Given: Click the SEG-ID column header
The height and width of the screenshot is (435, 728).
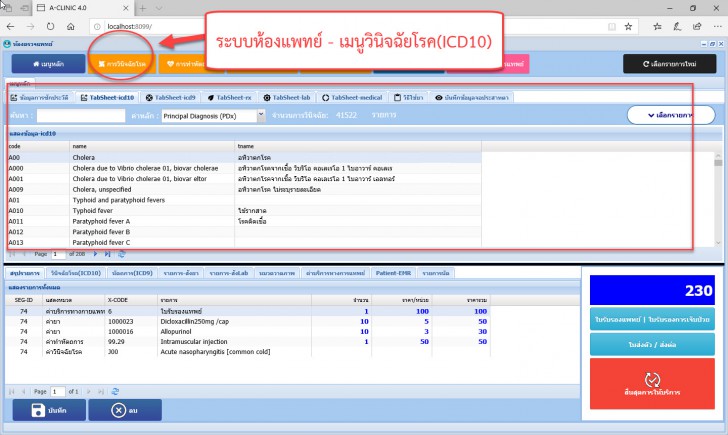Looking at the screenshot, I should tap(24, 300).
